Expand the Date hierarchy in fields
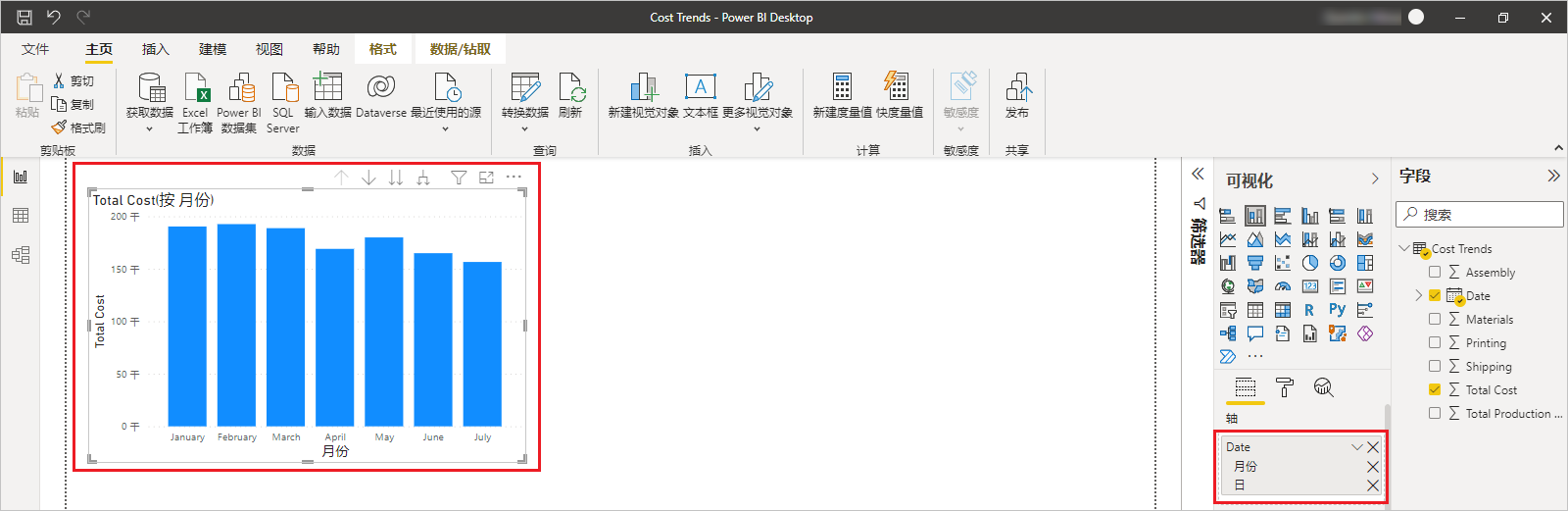 click(1418, 295)
